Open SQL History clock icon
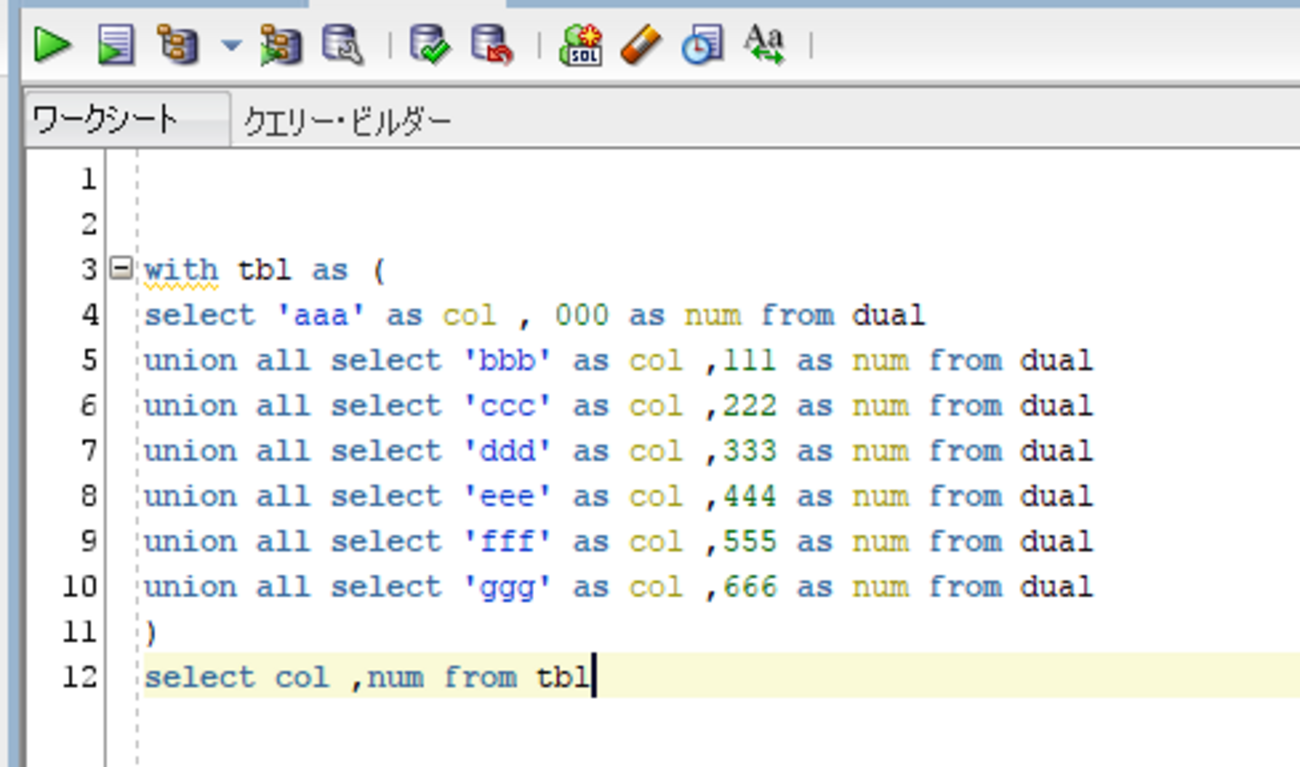Image resolution: width=1300 pixels, height=767 pixels. 702,45
